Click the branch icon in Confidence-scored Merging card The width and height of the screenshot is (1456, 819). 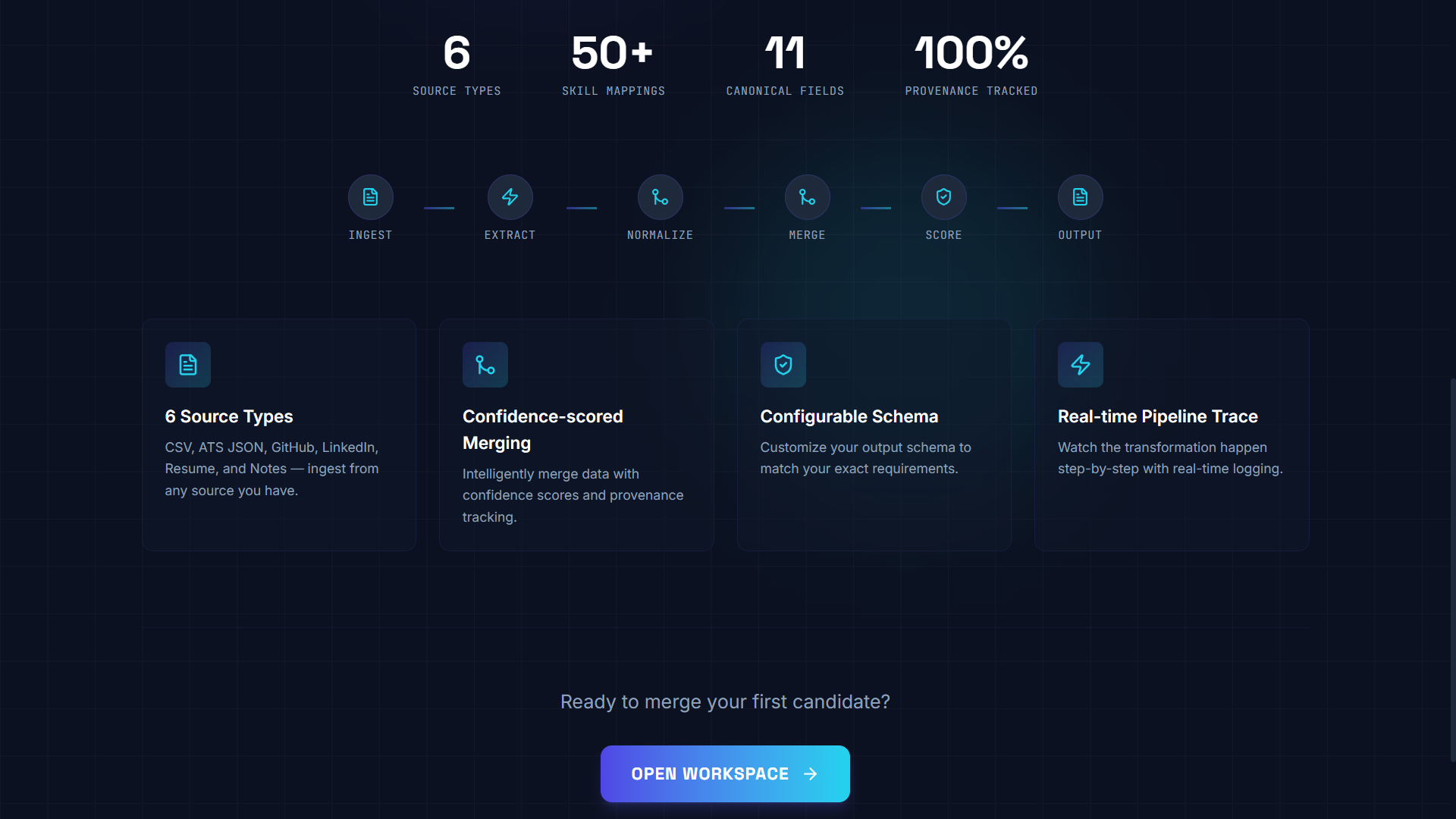[485, 365]
